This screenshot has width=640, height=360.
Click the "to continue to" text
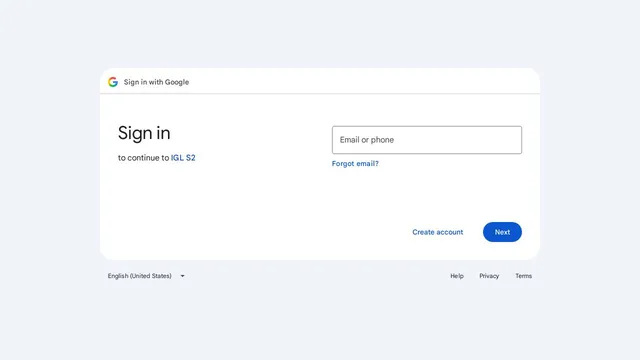pos(143,158)
